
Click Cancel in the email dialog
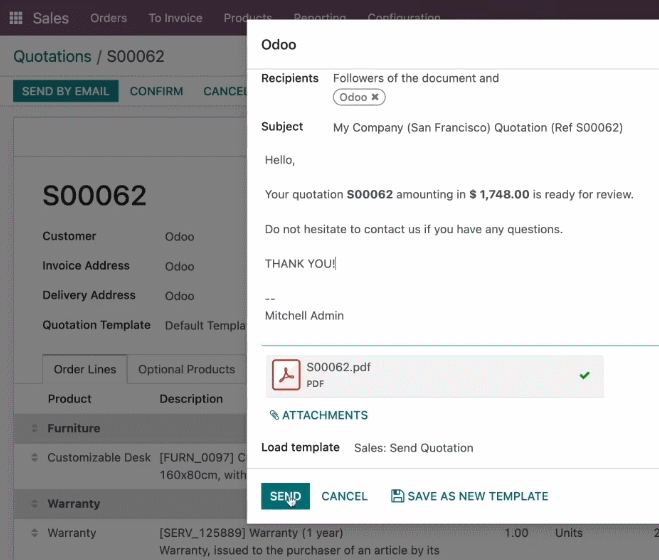344,496
